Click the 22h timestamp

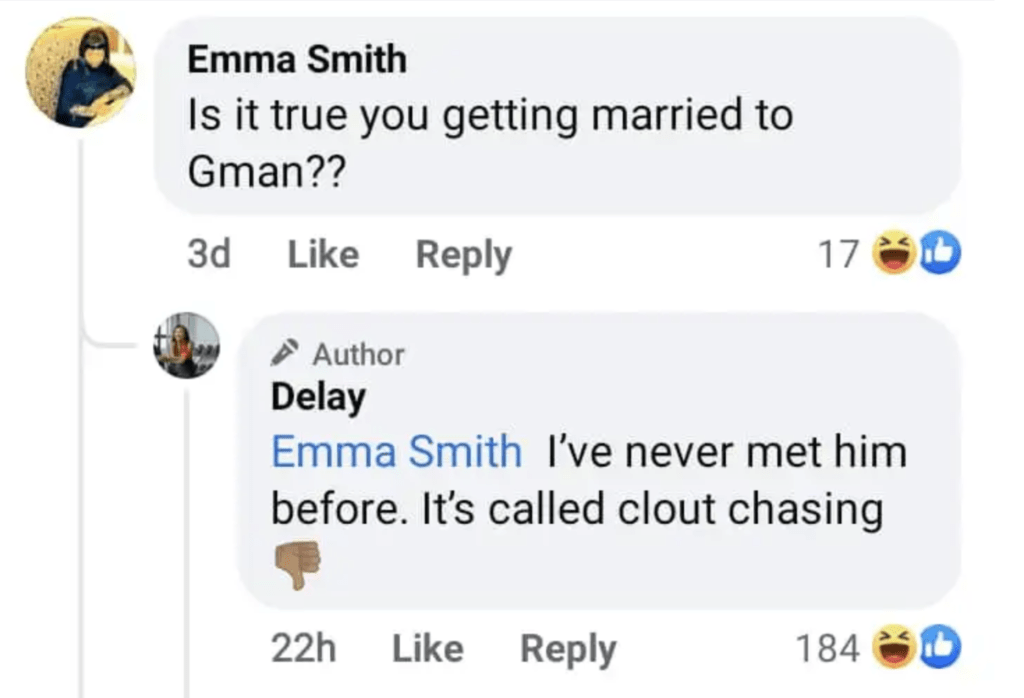click(304, 648)
